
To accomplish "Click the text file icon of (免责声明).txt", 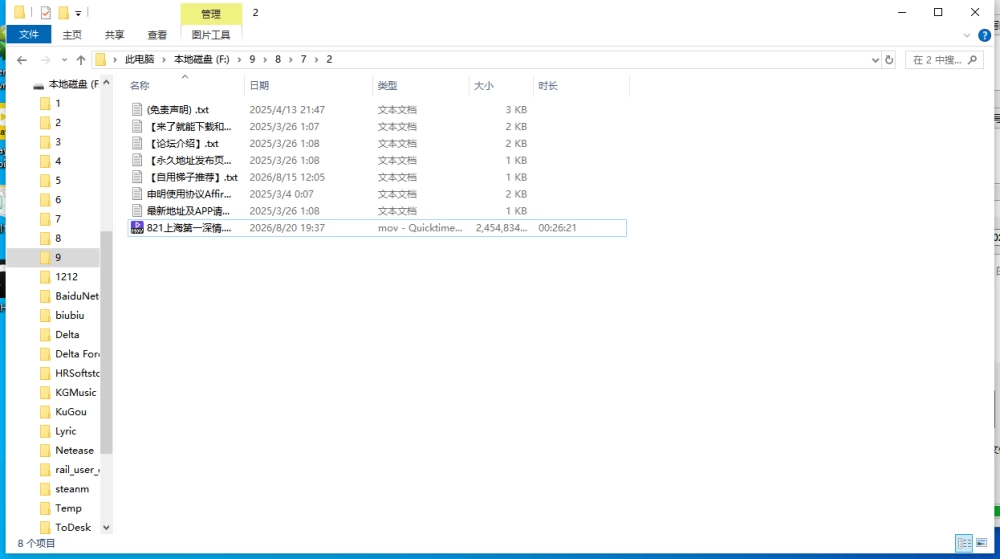I will [x=136, y=110].
